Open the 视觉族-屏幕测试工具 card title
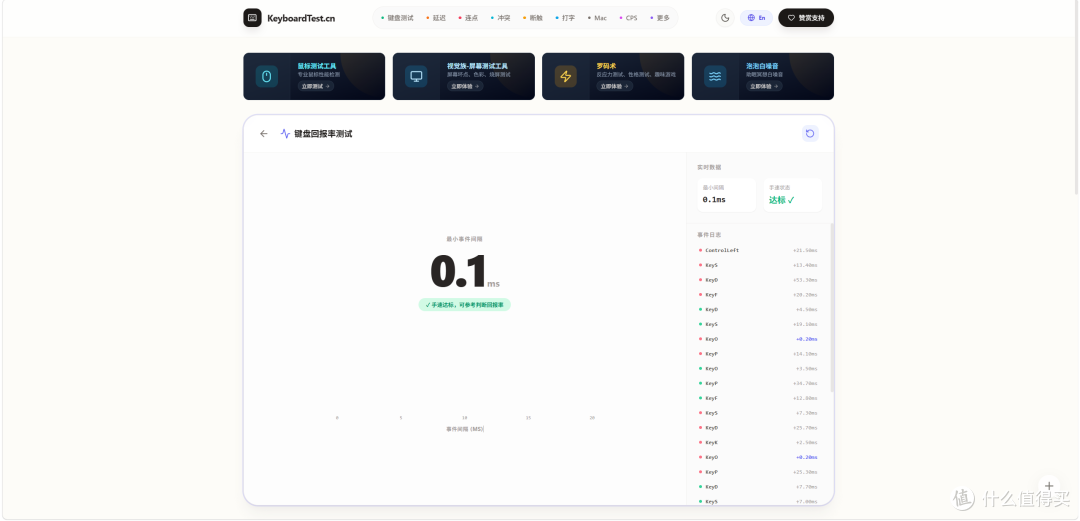The width and height of the screenshot is (1080, 521). tap(477, 66)
